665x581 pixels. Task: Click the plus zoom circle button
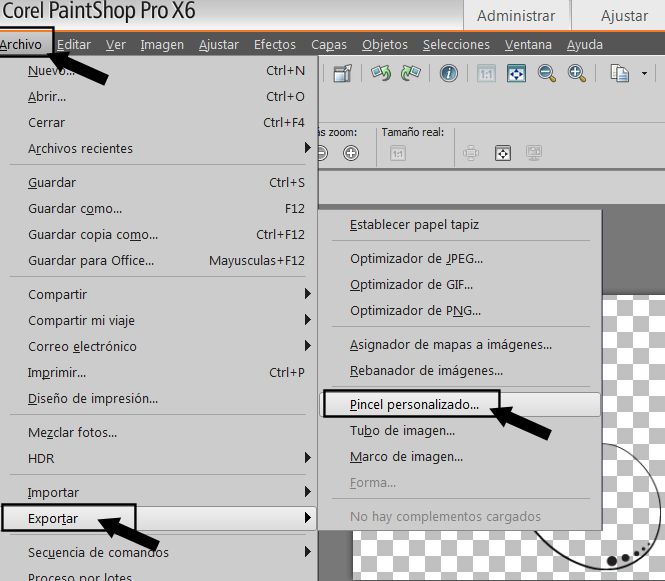point(351,153)
